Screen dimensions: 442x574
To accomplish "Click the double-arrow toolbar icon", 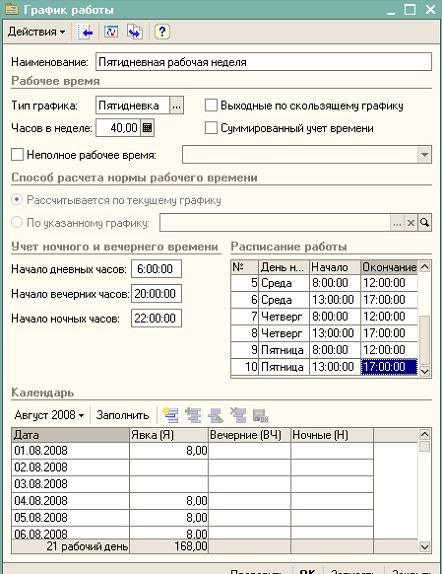I will pyautogui.click(x=135, y=32).
